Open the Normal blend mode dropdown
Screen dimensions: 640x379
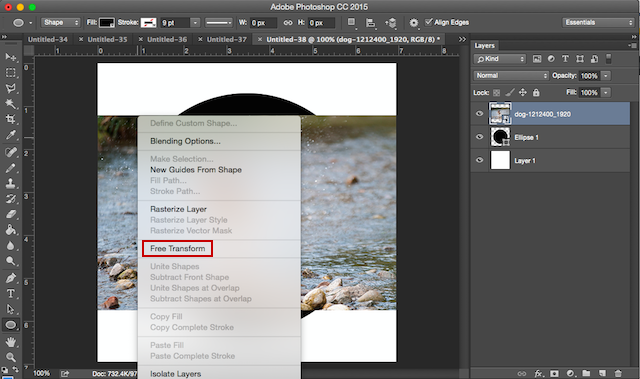[511, 75]
